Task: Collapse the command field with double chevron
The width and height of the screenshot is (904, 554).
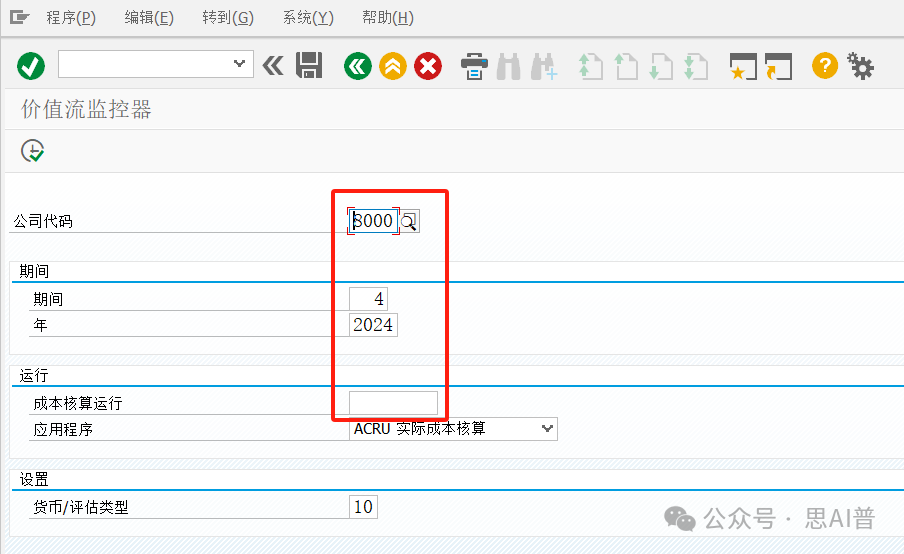Action: tap(273, 66)
